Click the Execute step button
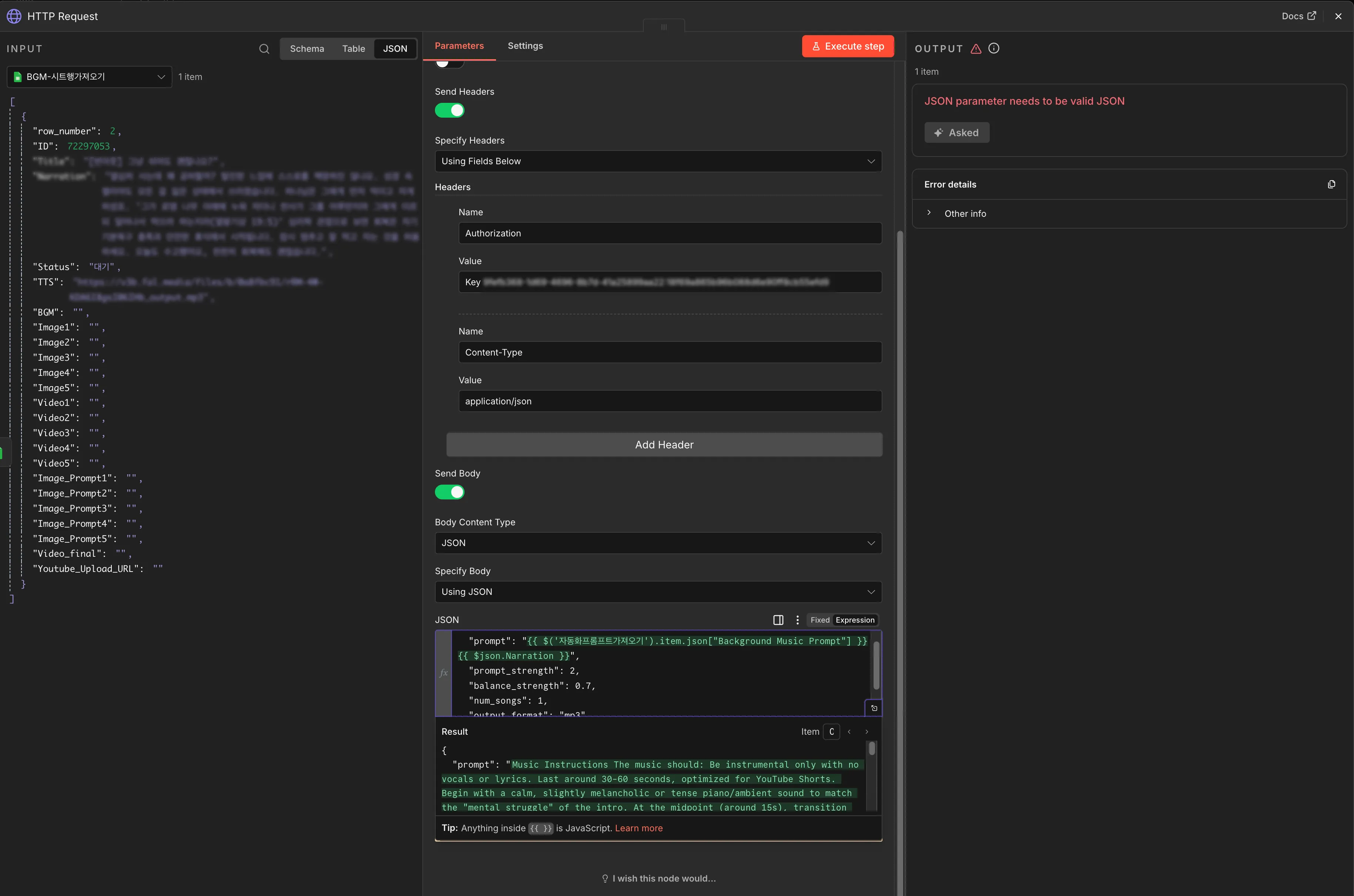Image resolution: width=1354 pixels, height=896 pixels. [x=847, y=46]
